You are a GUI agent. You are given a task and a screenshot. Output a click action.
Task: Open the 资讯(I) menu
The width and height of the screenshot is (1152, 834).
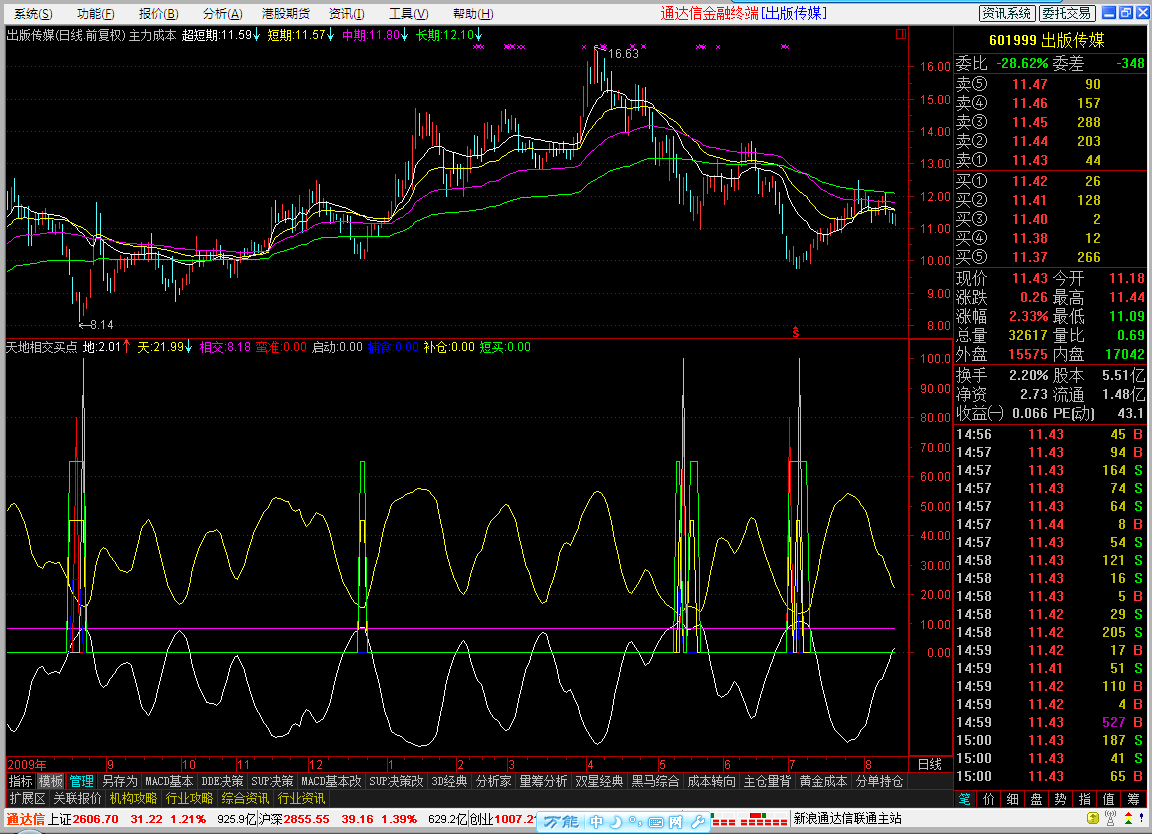coord(347,13)
